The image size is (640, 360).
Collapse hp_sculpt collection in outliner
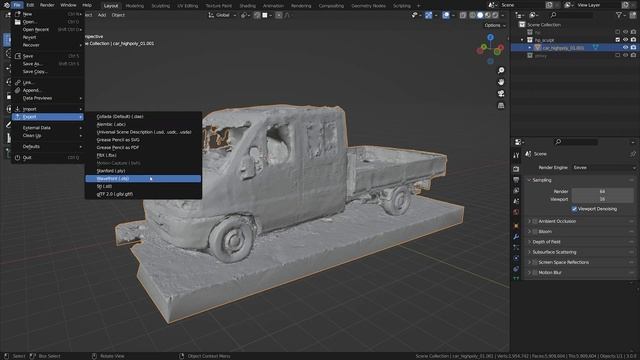pos(522,40)
